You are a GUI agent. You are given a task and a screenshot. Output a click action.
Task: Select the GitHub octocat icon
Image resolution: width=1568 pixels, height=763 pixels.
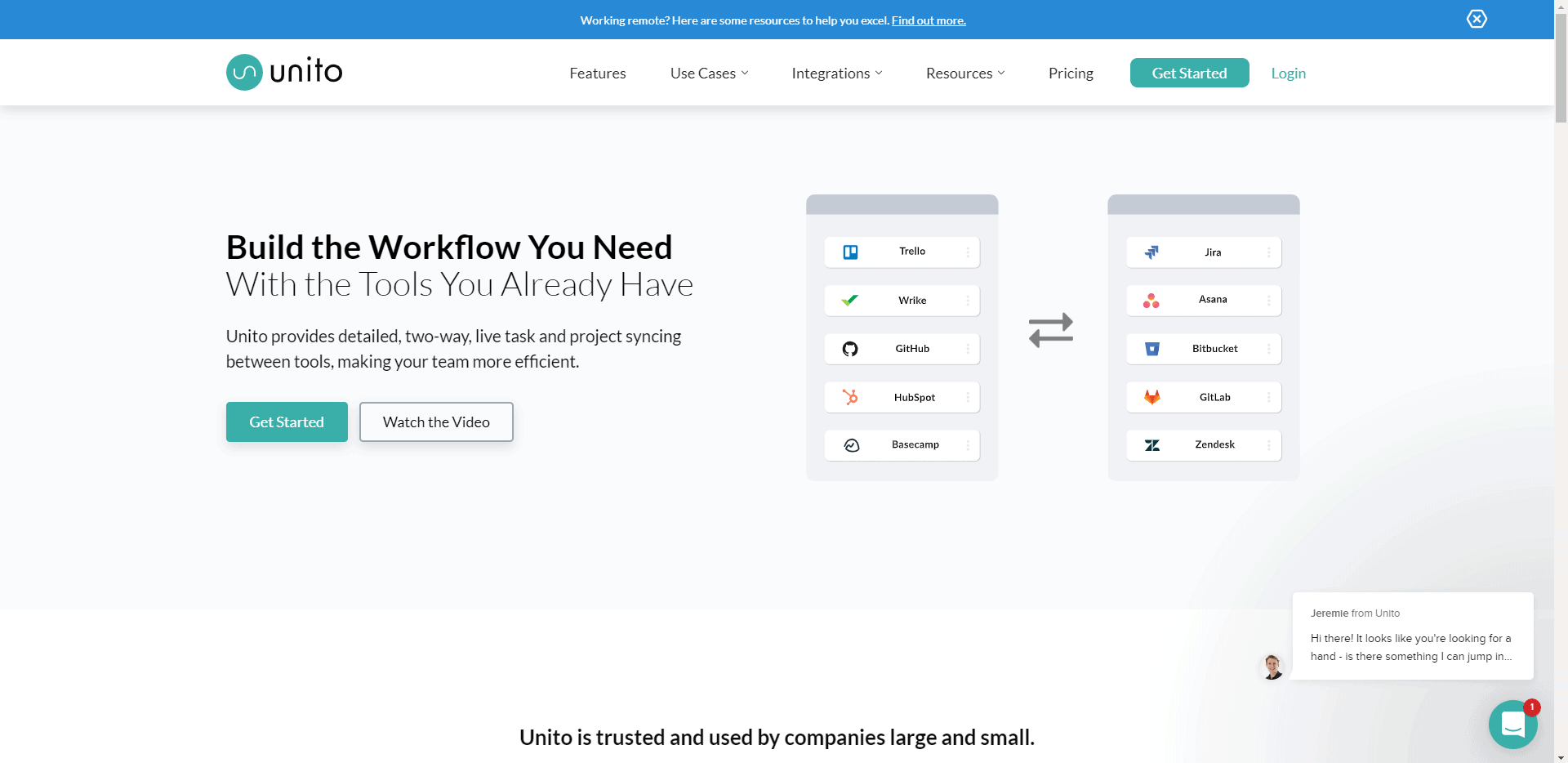click(850, 349)
